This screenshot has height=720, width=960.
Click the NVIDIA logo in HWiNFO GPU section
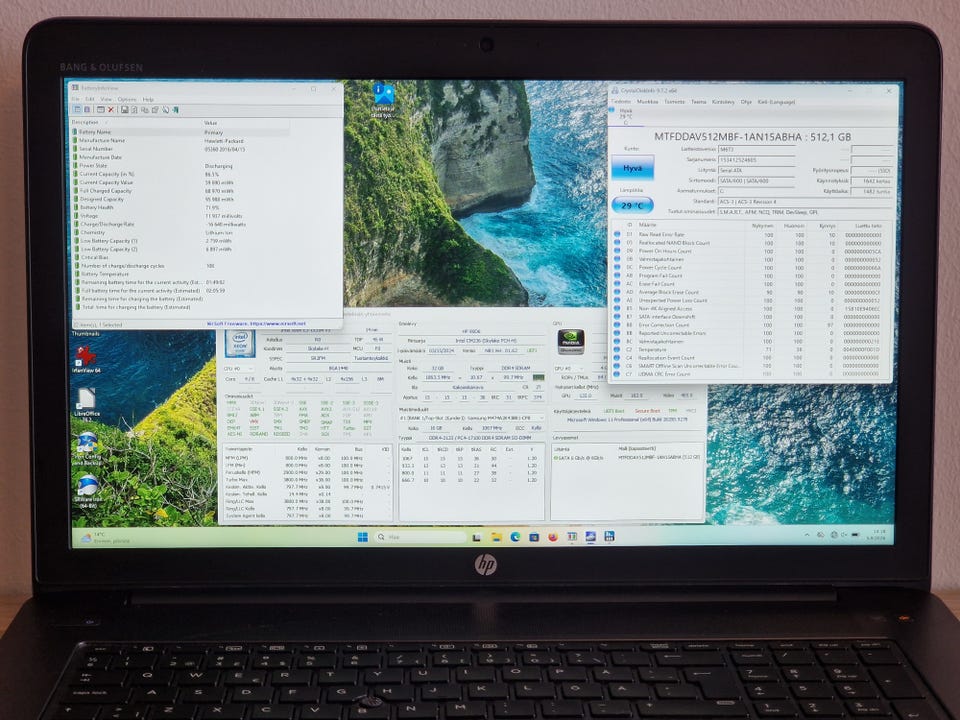click(570, 342)
